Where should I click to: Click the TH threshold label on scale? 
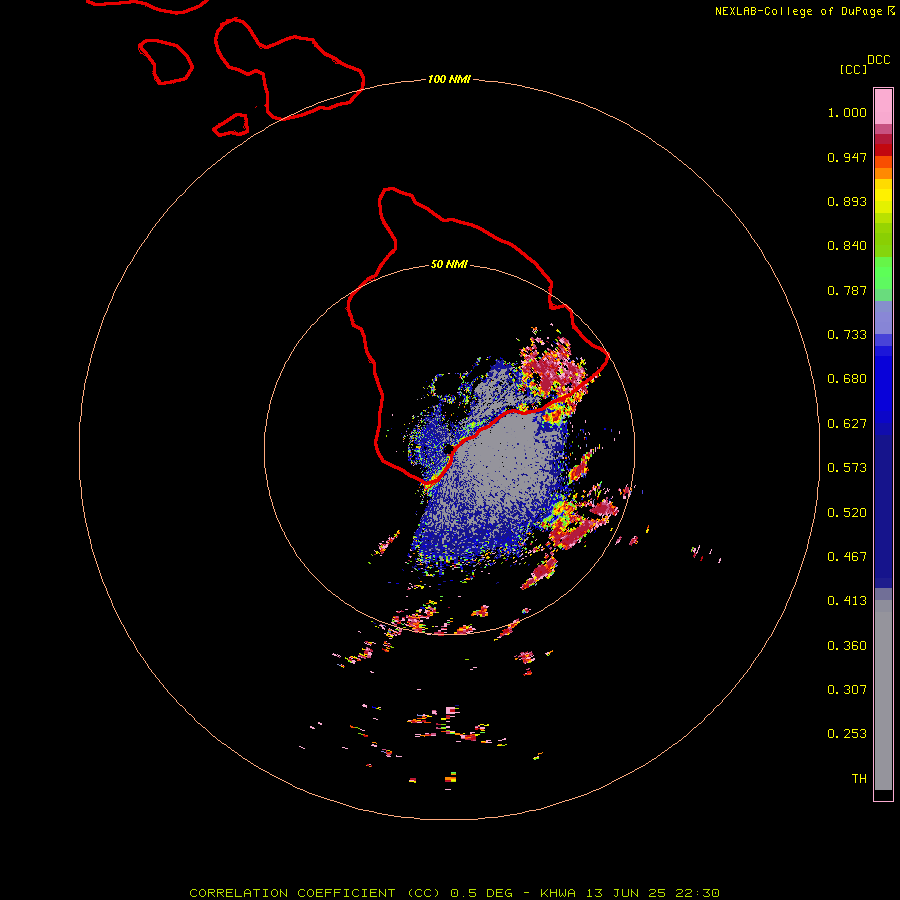(x=859, y=779)
